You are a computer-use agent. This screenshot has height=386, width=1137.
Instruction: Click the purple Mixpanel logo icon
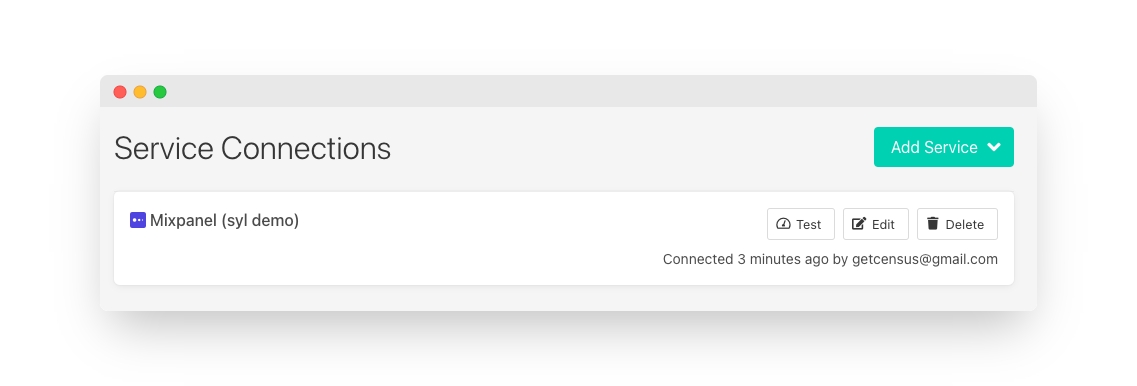coord(138,220)
